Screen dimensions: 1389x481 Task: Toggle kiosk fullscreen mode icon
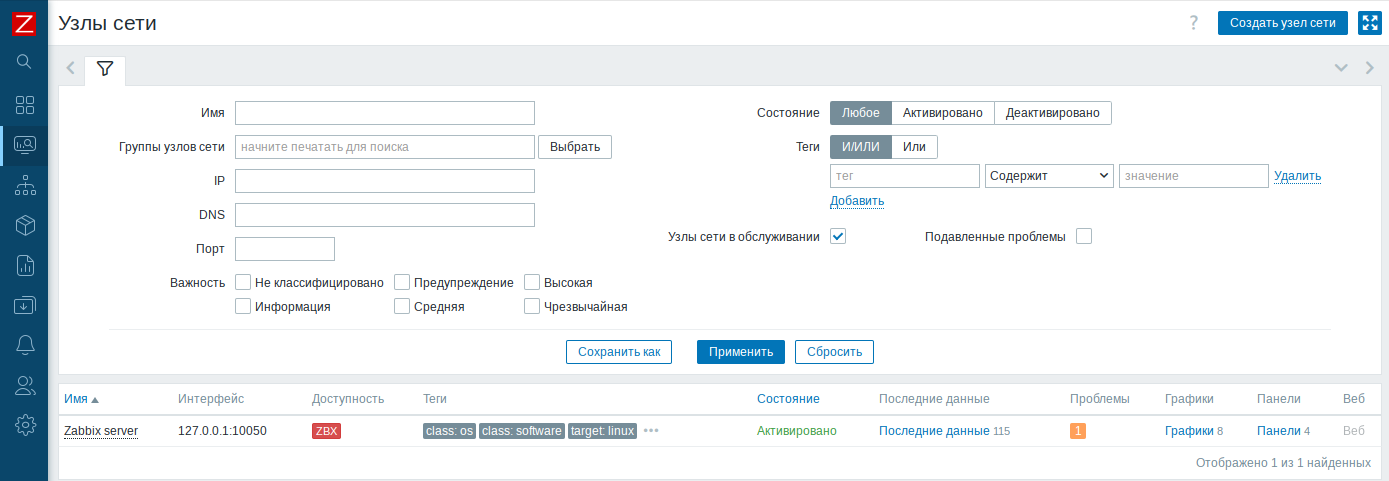pyautogui.click(x=1369, y=23)
